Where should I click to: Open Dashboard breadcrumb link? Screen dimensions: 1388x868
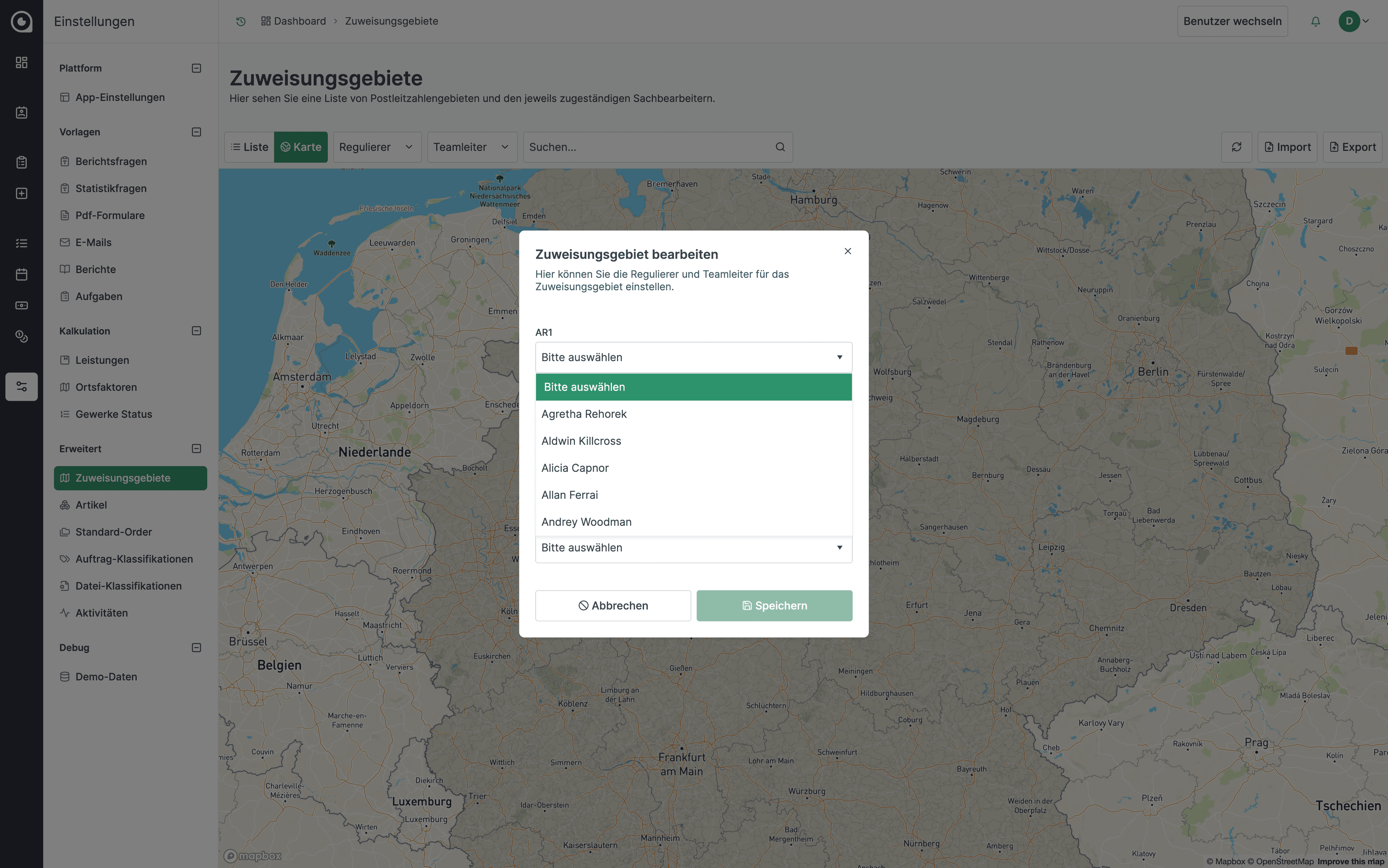point(294,21)
